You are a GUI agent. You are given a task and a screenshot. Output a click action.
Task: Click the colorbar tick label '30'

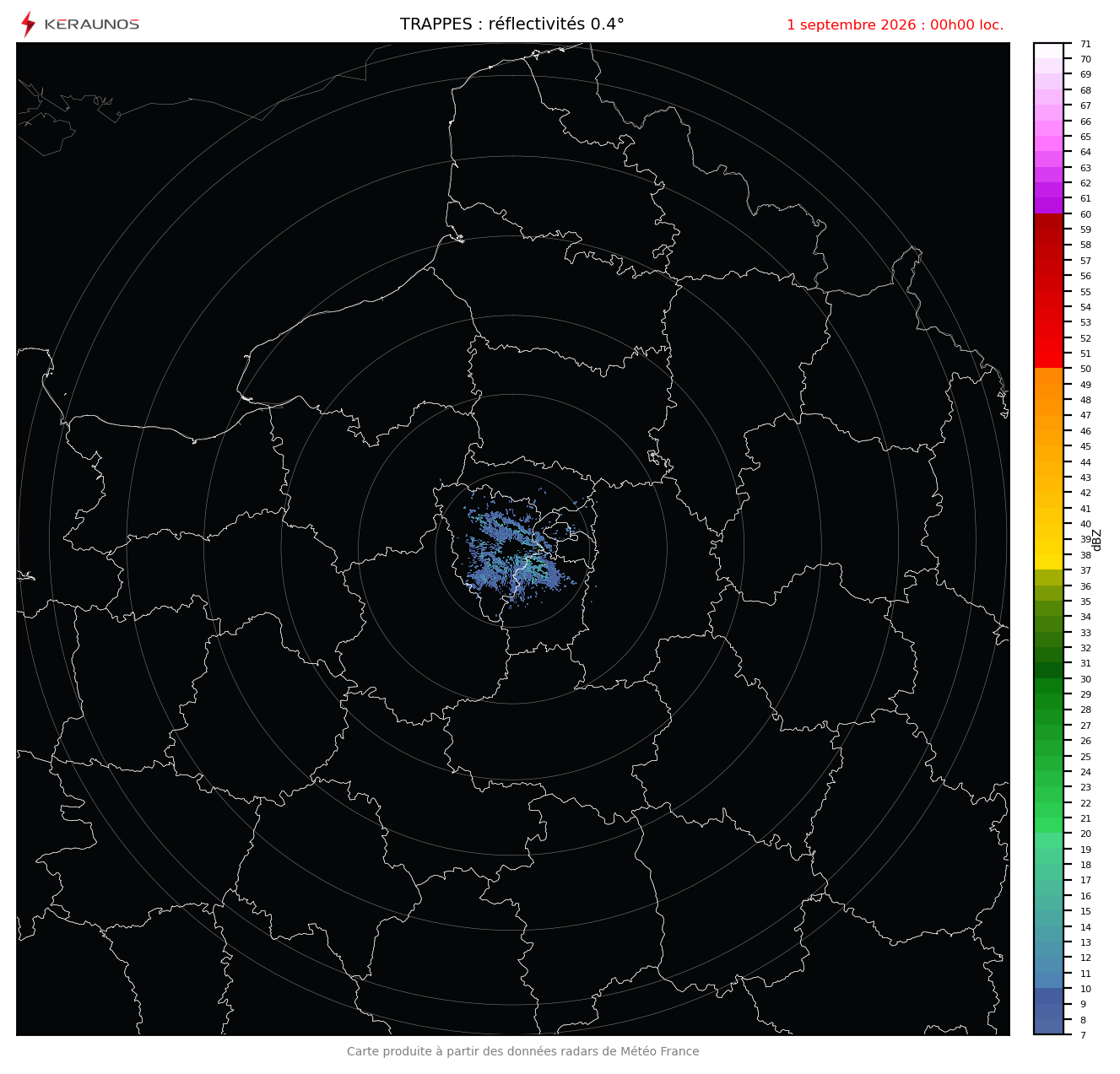coord(1085,679)
